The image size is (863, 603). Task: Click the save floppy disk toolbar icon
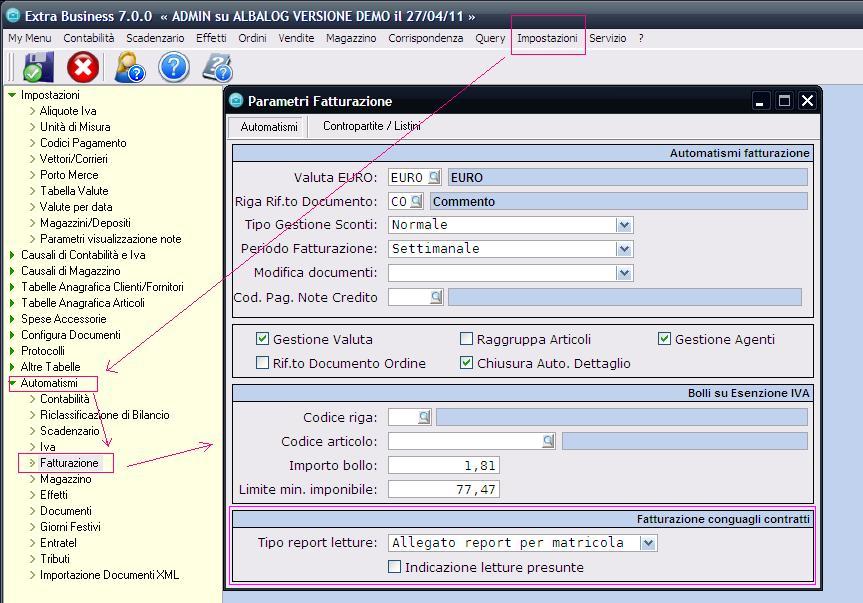(38, 67)
